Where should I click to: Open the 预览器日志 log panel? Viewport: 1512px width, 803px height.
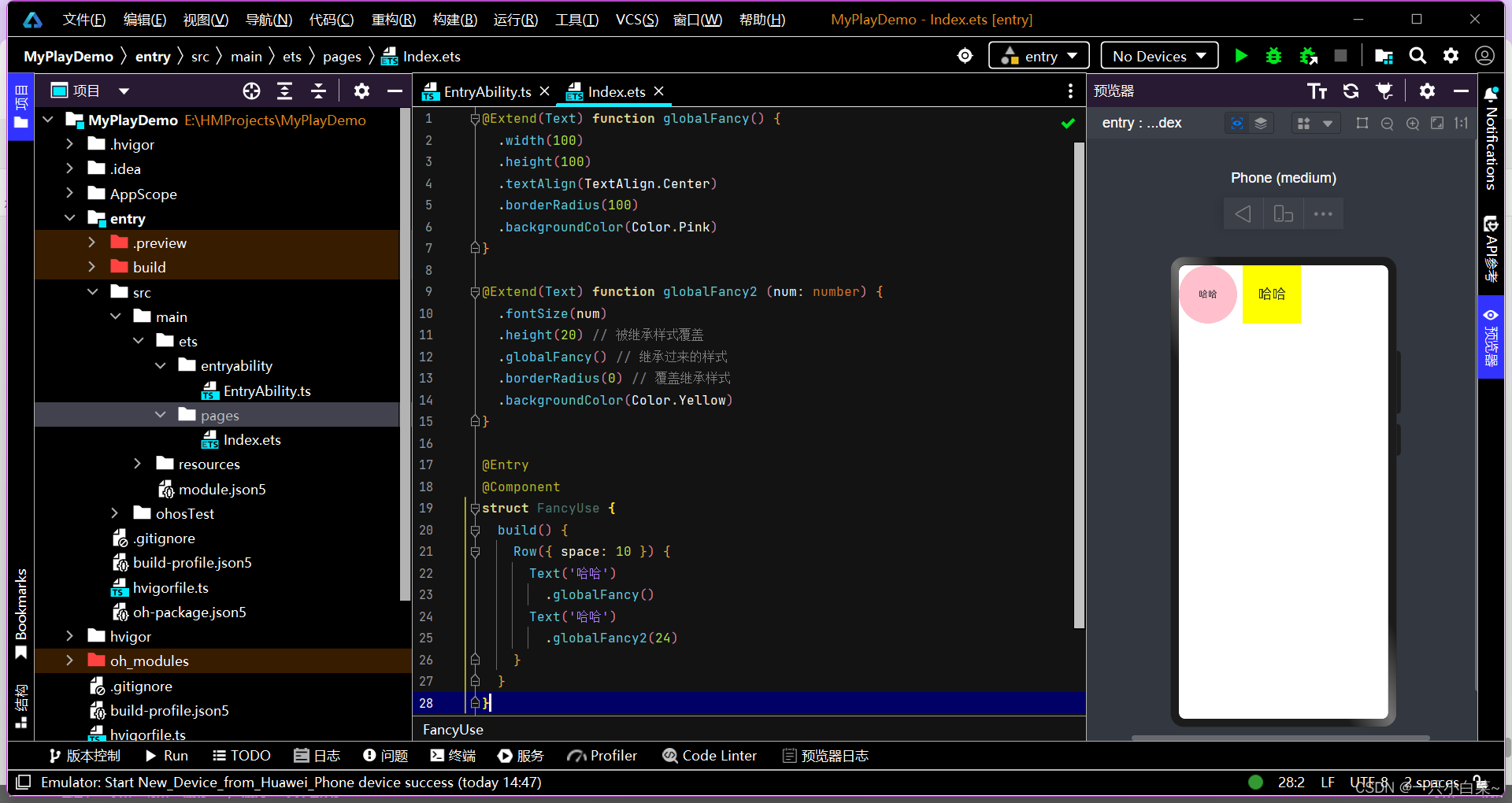click(x=825, y=756)
